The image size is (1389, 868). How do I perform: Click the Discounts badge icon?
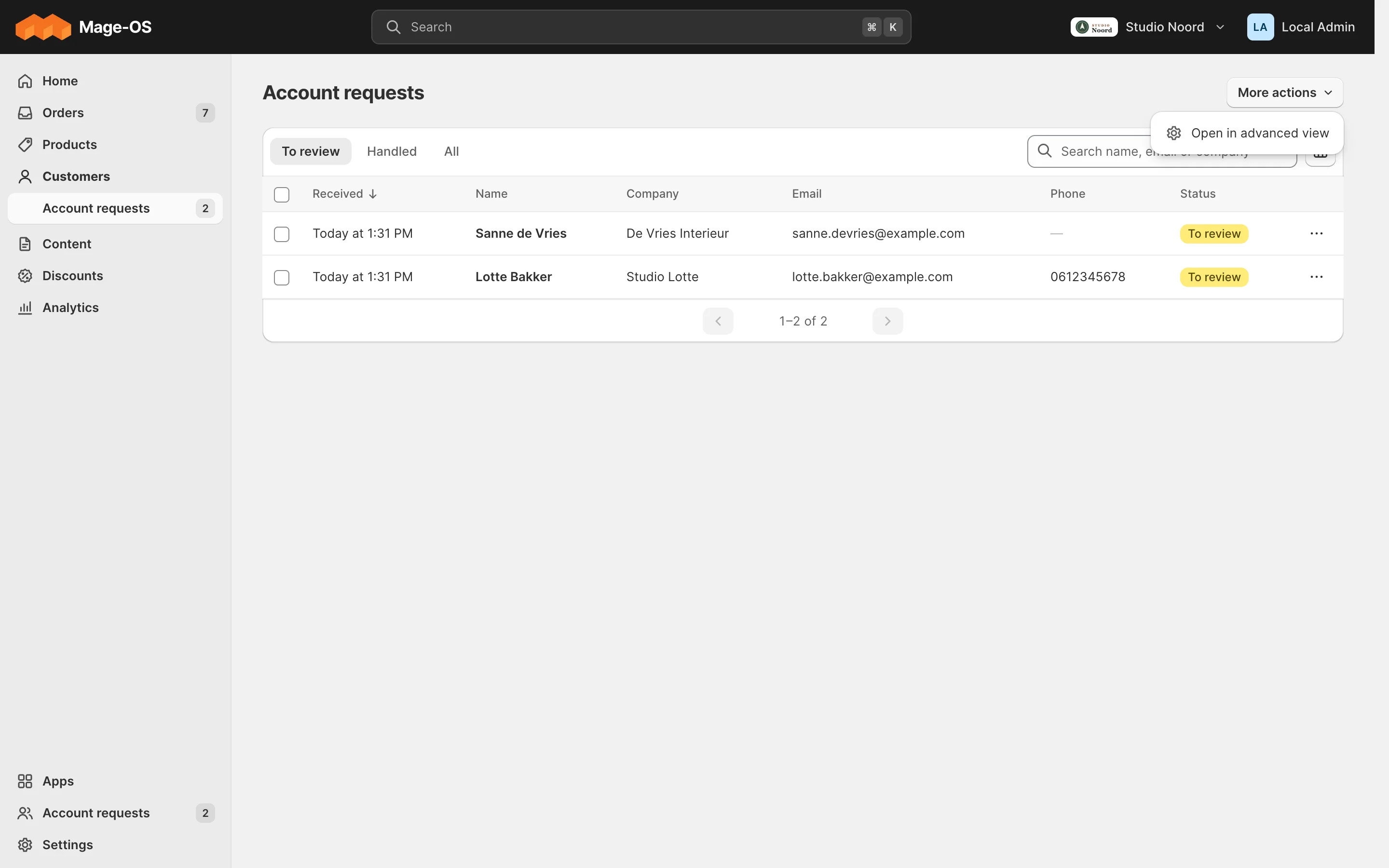(x=25, y=275)
